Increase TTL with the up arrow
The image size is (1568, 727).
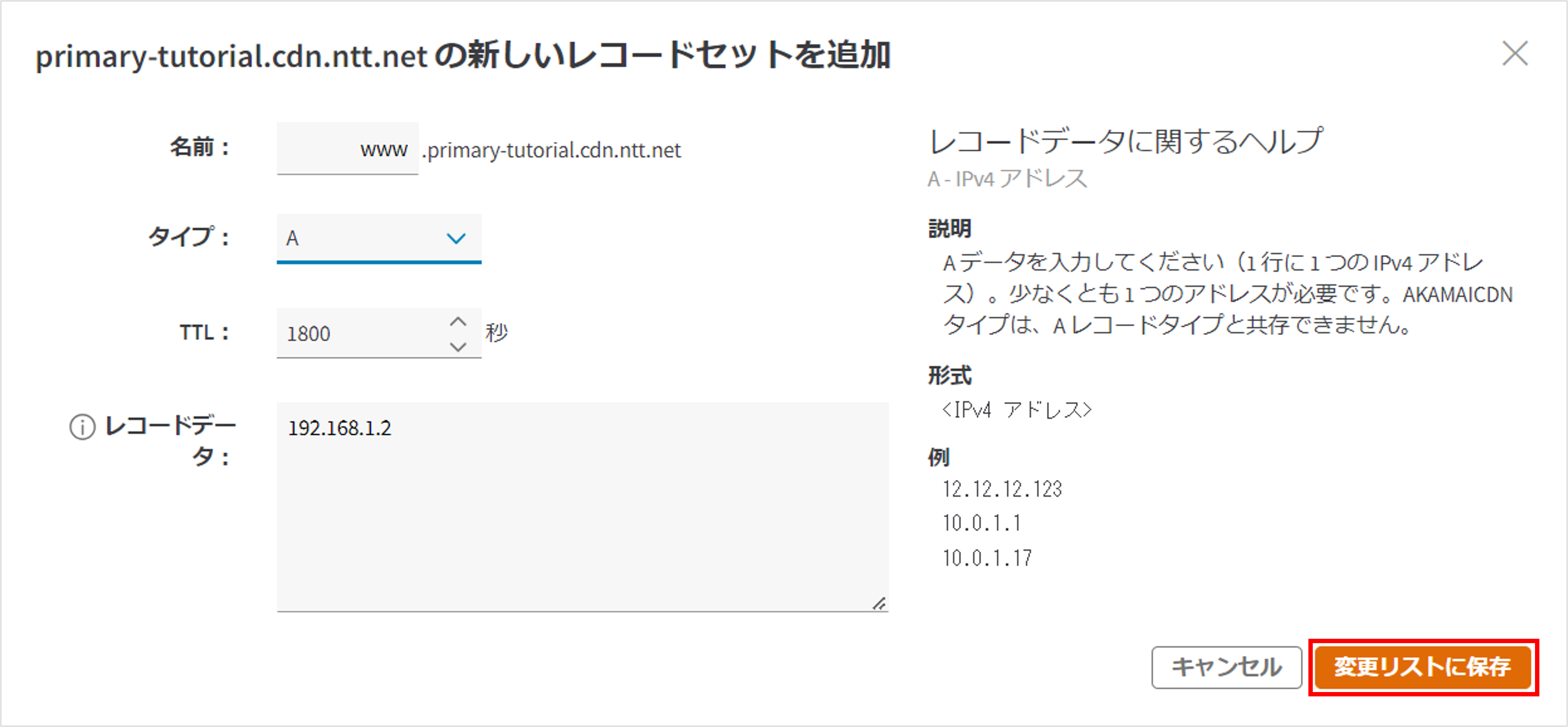click(x=458, y=321)
